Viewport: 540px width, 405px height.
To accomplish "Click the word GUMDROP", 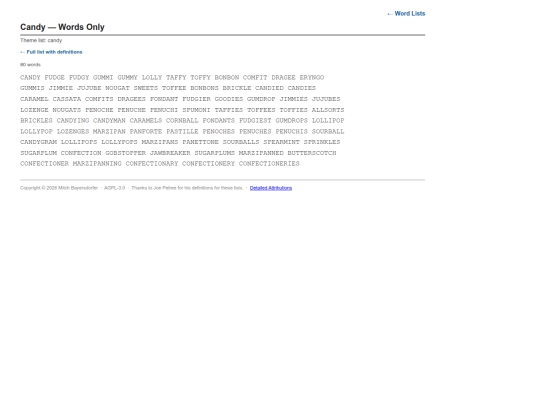I will pyautogui.click(x=261, y=99).
